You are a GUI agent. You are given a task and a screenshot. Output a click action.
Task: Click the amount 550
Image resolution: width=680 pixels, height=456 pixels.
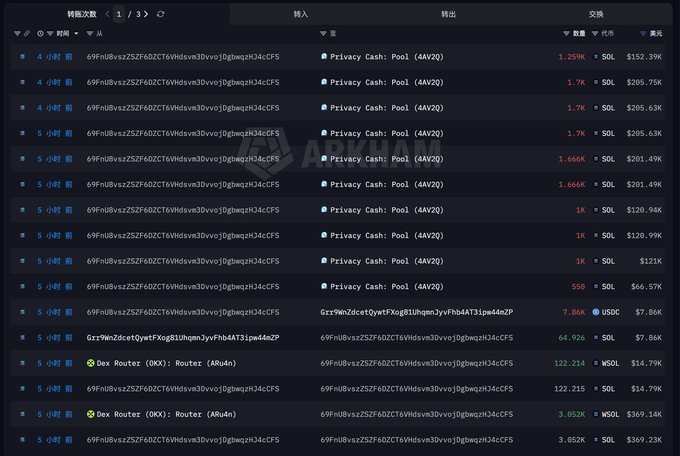click(x=578, y=286)
